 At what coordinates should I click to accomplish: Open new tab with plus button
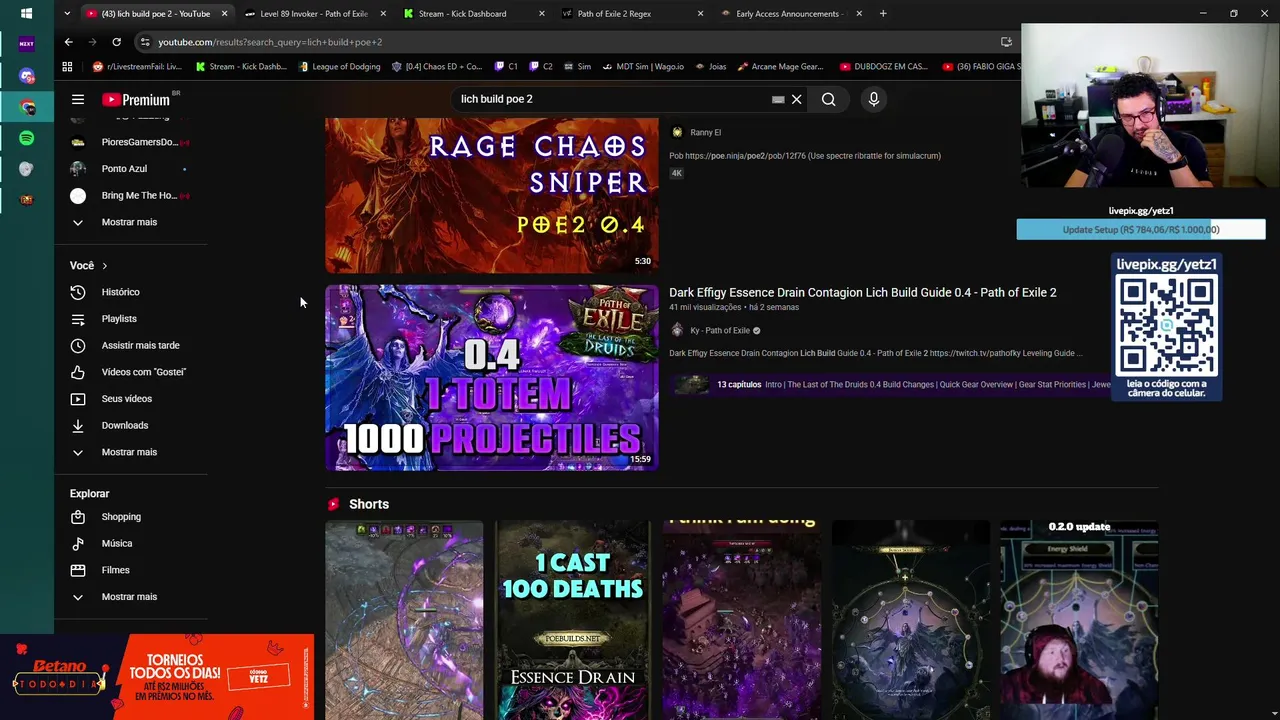pos(883,14)
